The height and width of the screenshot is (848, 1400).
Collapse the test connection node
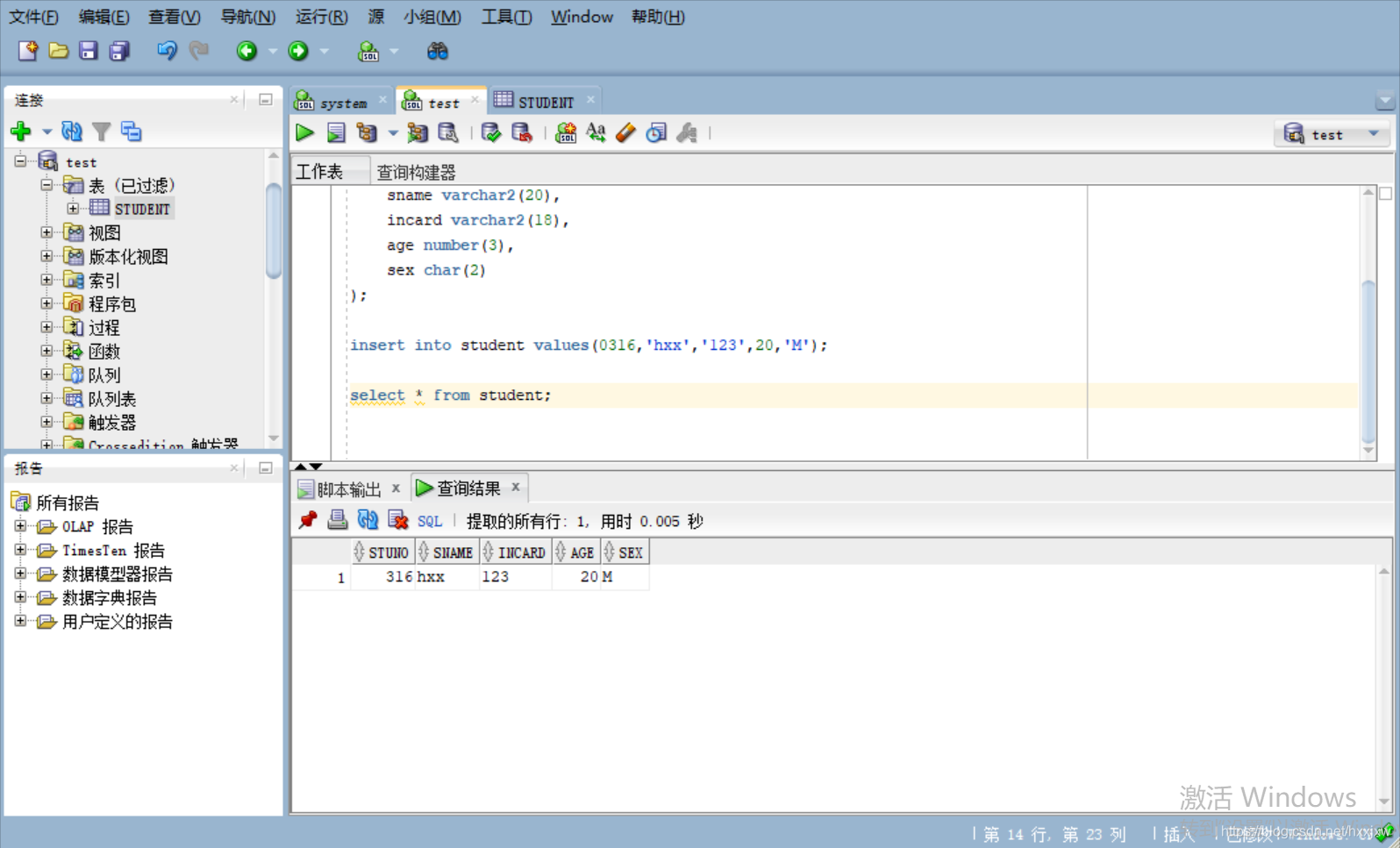point(21,161)
